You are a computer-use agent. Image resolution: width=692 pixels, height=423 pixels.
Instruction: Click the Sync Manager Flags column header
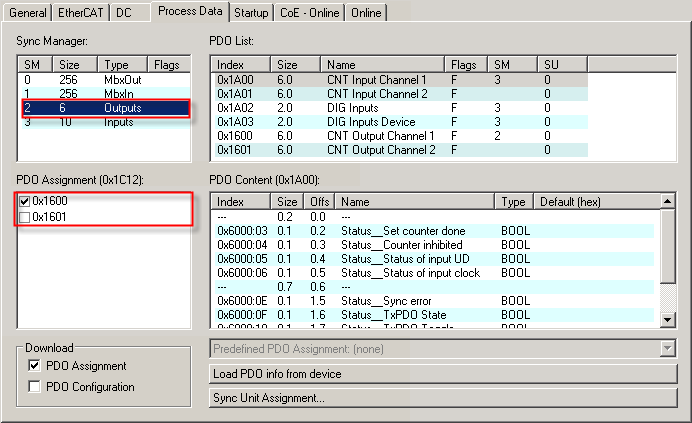pos(169,65)
